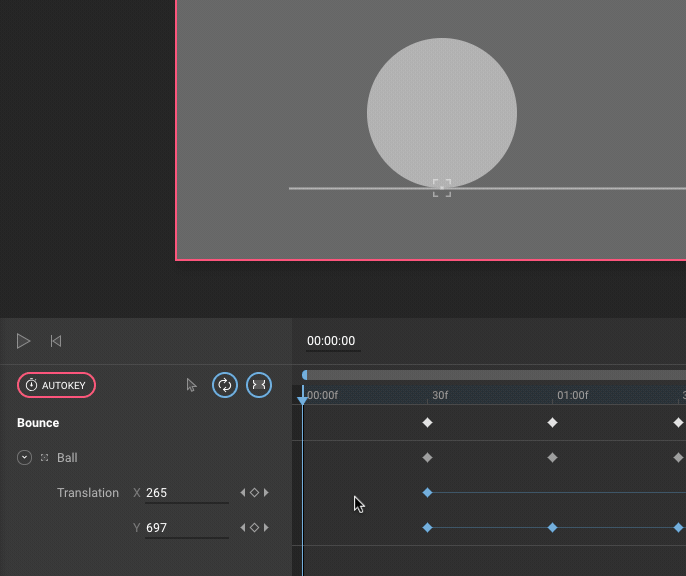Add a keyframe on Translation X
686x576 pixels.
pos(254,493)
